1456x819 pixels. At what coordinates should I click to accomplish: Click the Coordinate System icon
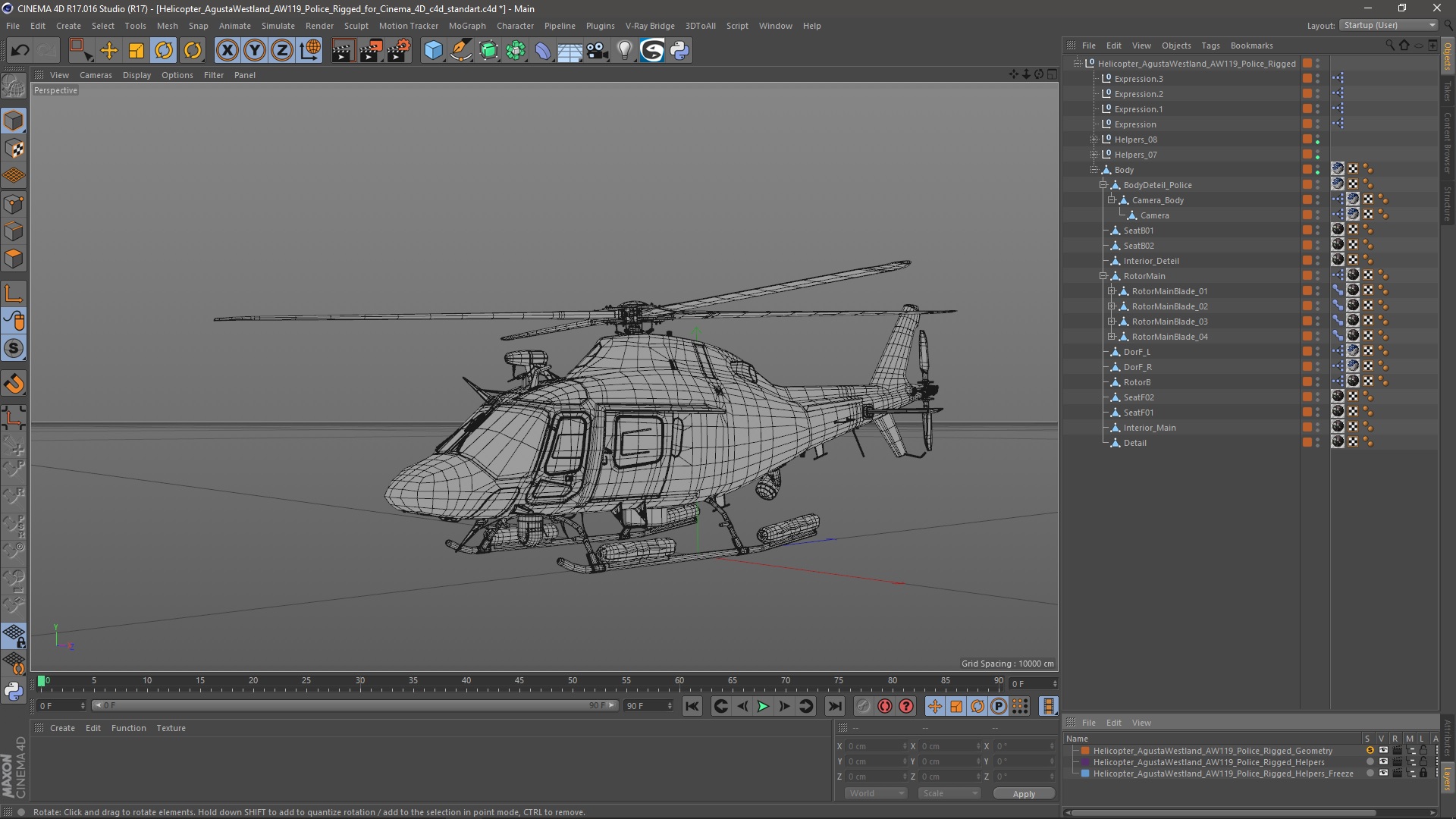[x=310, y=50]
